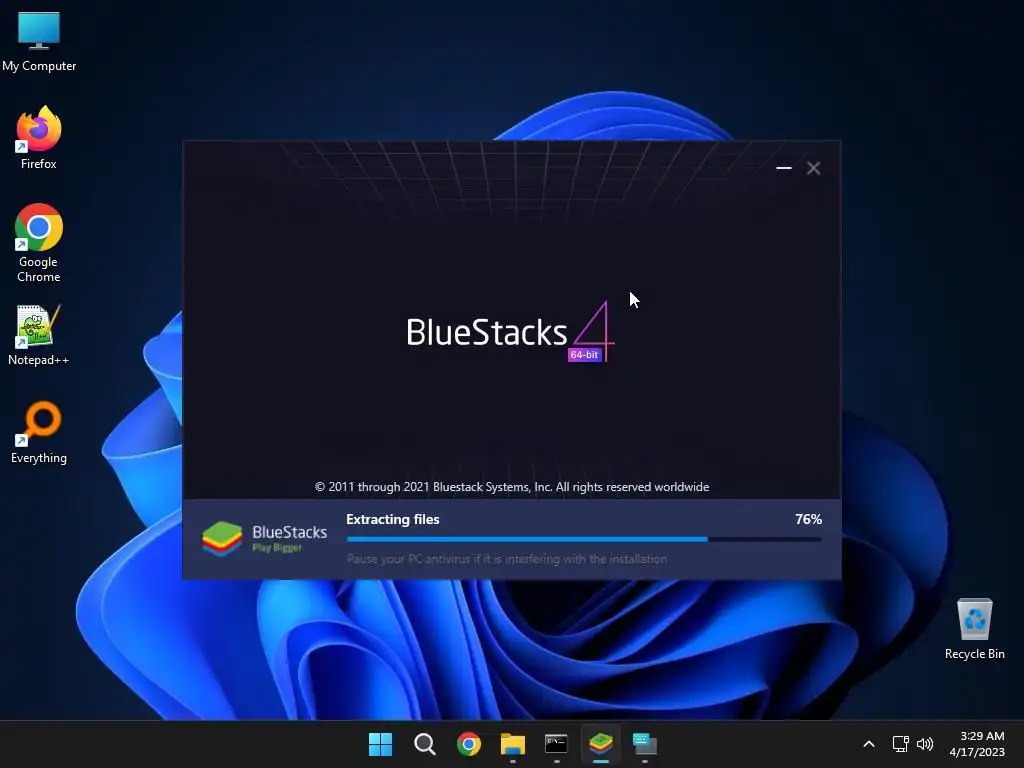Click the 'Extracting files' status text
The height and width of the screenshot is (768, 1024).
pyautogui.click(x=392, y=519)
